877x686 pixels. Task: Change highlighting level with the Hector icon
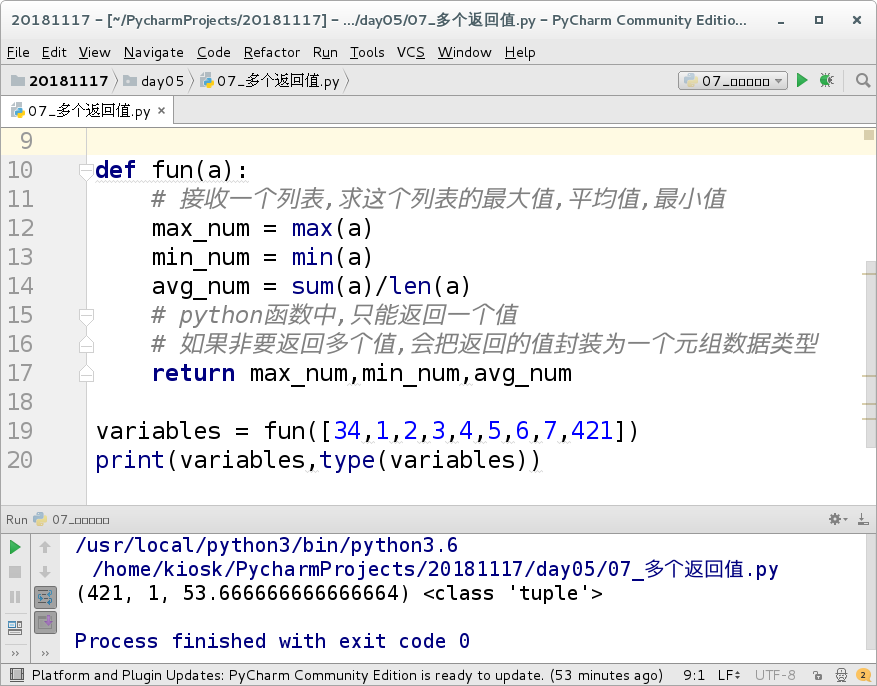pyautogui.click(x=840, y=674)
